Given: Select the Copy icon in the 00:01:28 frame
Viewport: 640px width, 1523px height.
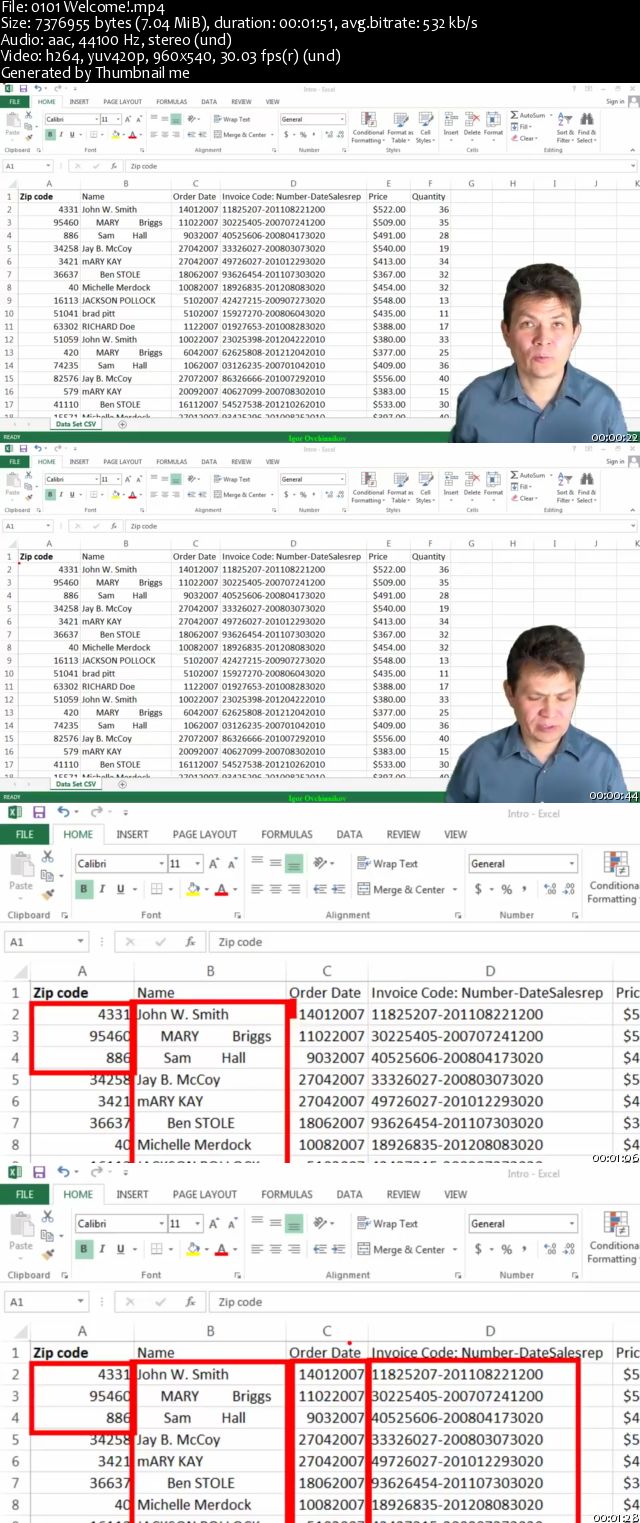Looking at the screenshot, I should 47,1235.
